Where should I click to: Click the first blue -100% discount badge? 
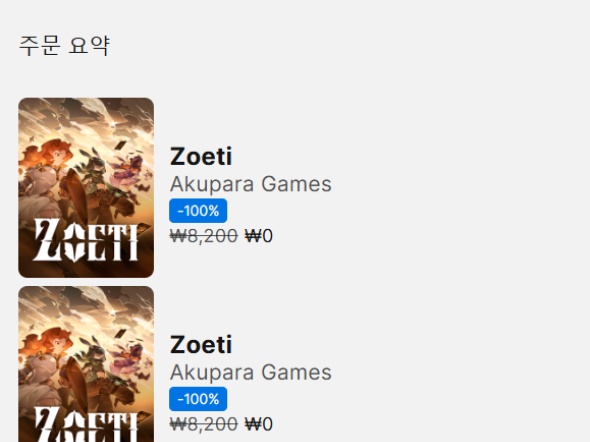point(198,211)
